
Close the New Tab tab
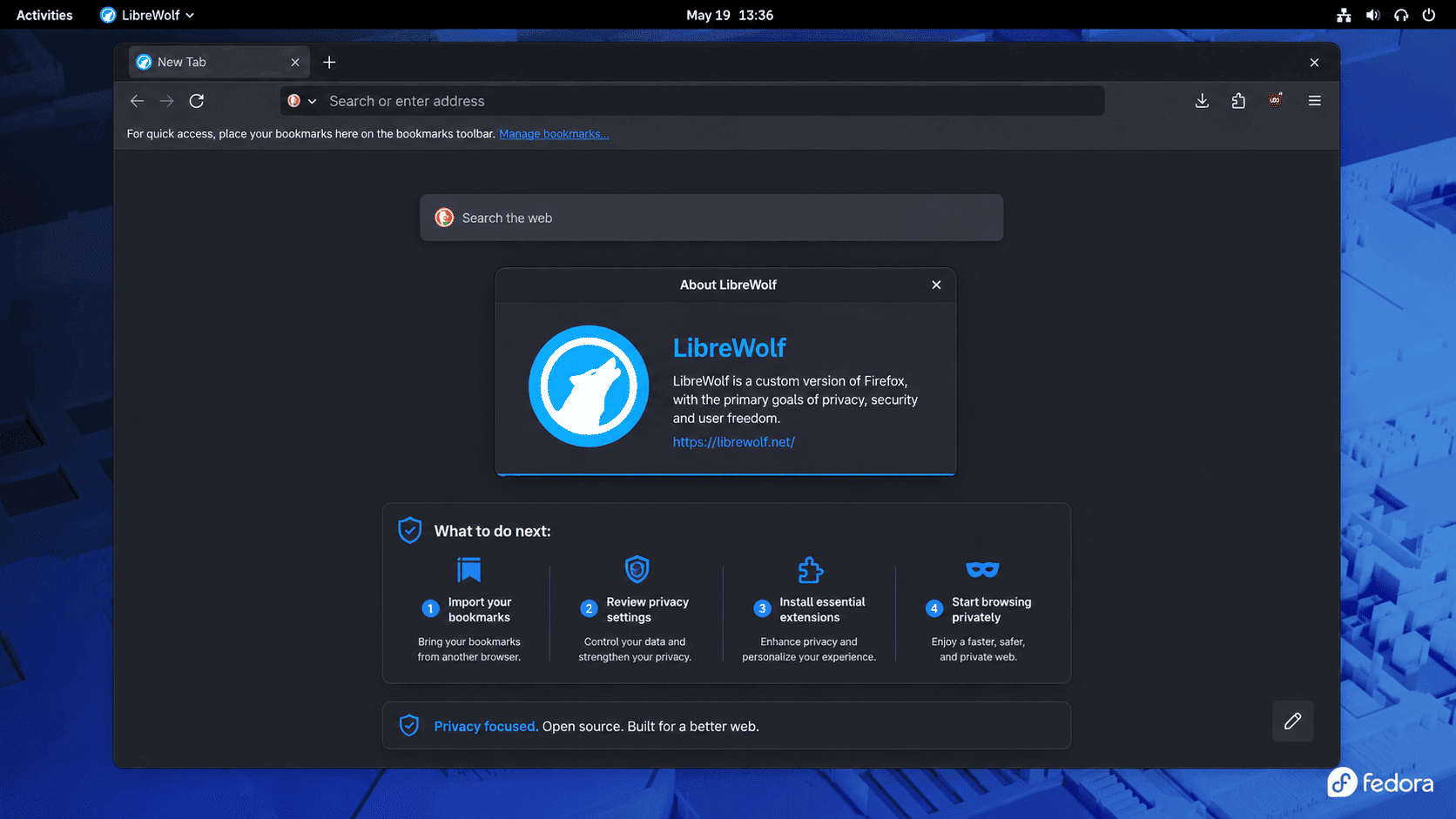[x=295, y=62]
